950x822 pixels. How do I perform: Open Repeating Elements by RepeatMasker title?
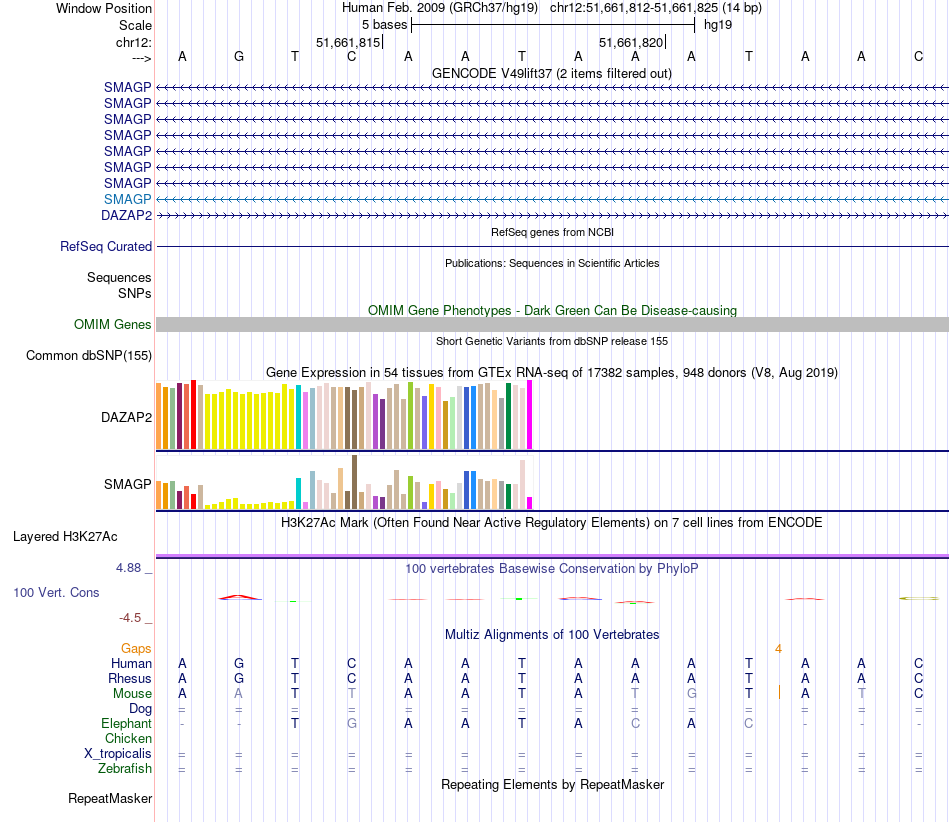tap(552, 784)
